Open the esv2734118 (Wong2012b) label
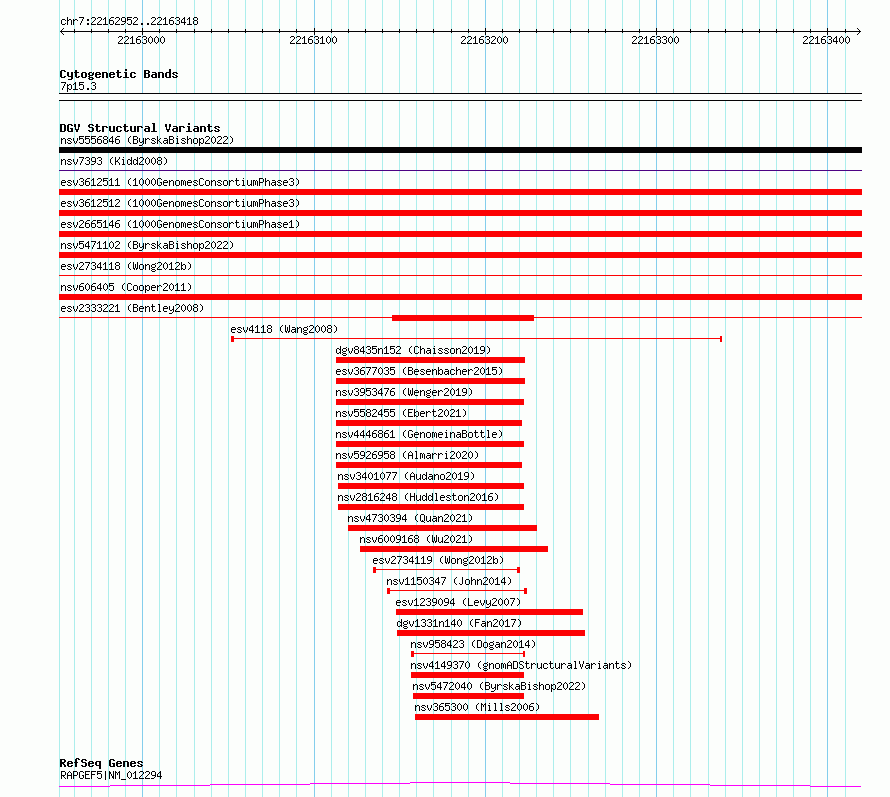This screenshot has height=797, width=890. point(126,266)
